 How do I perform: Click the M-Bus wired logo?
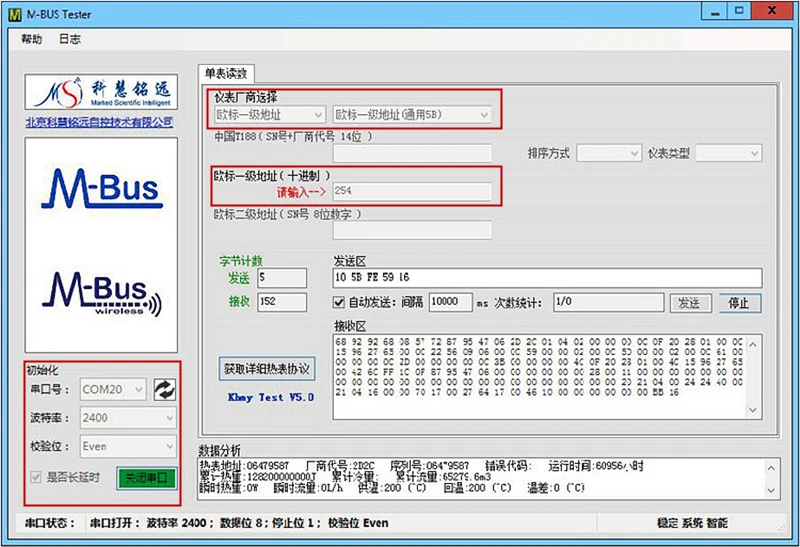[102, 188]
